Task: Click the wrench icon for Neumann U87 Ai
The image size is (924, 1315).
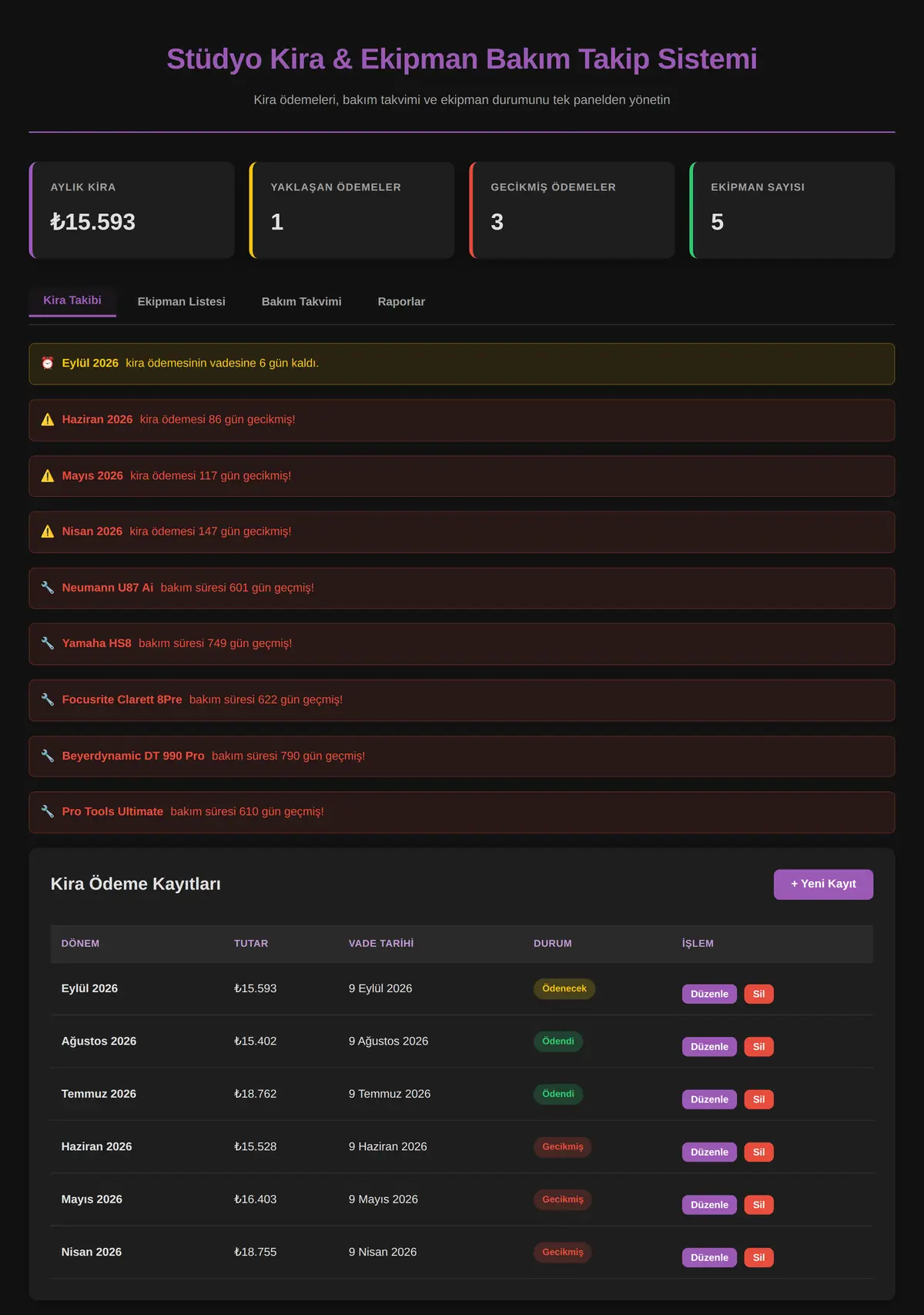Action: click(48, 588)
